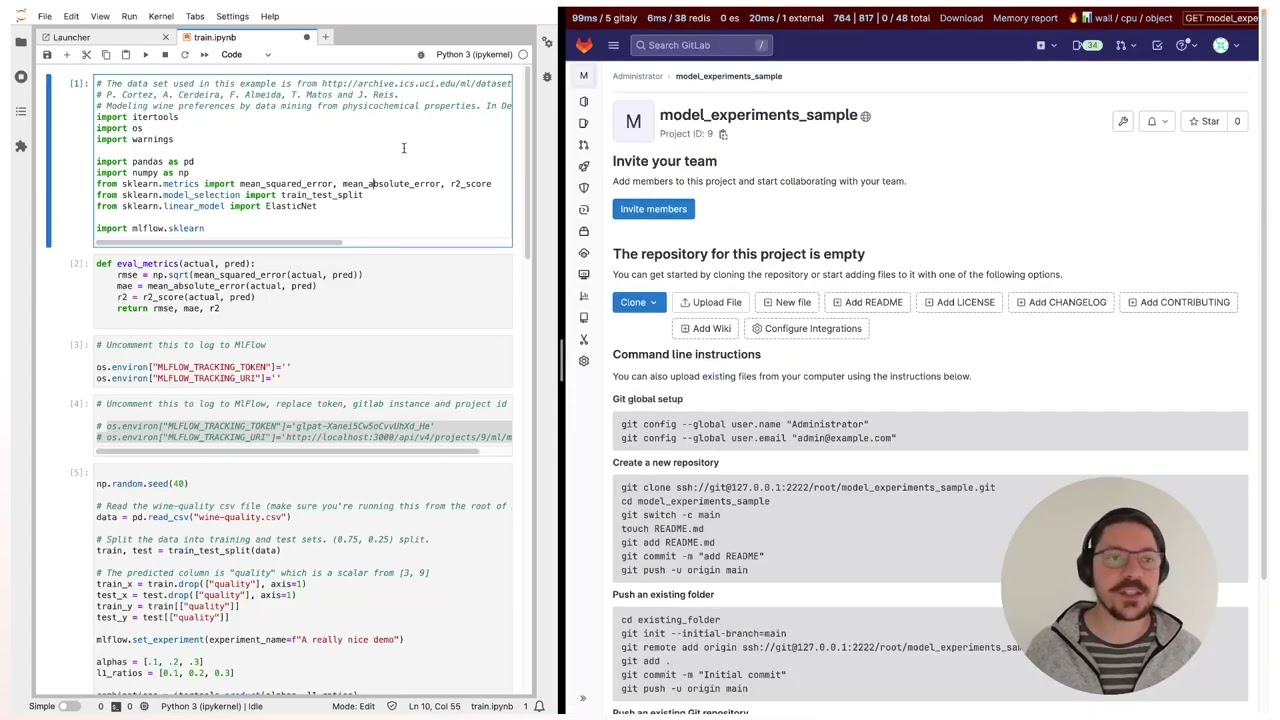Copy the selected cell in notebook toolbar
Screen dimensions: 1280x720
click(x=106, y=55)
